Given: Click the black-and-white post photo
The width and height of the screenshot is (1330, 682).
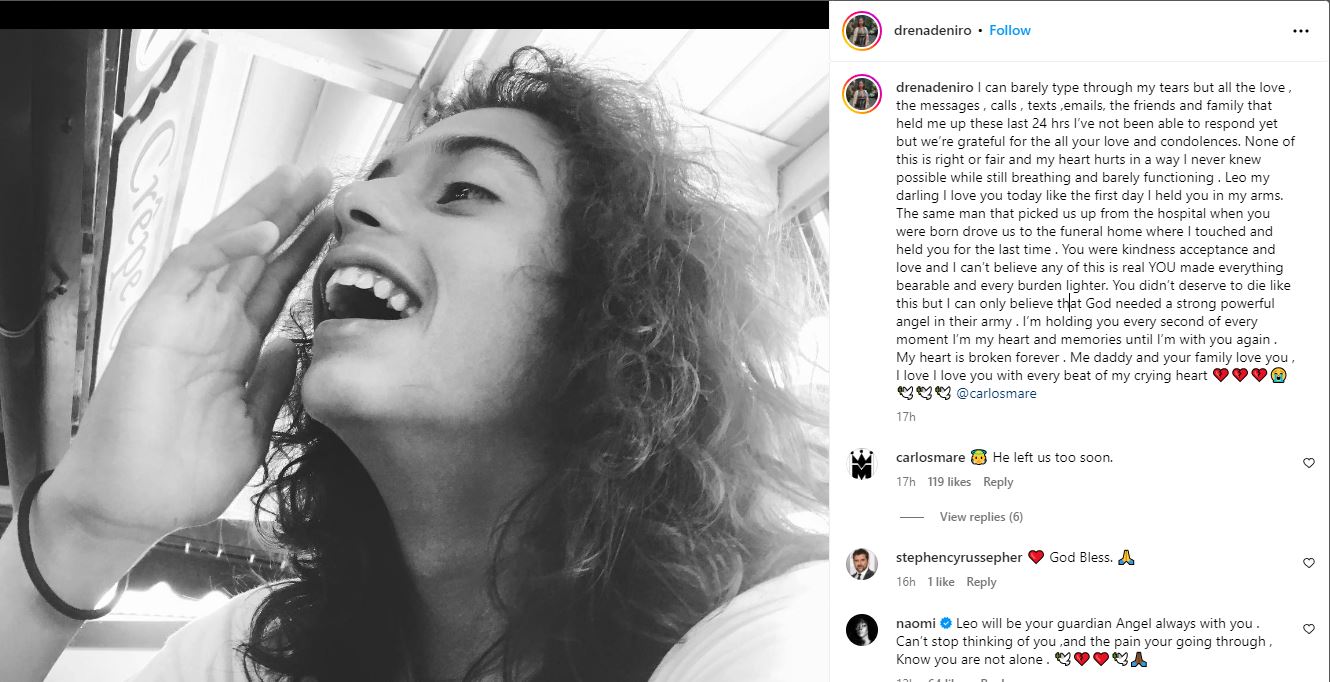Looking at the screenshot, I should (414, 355).
